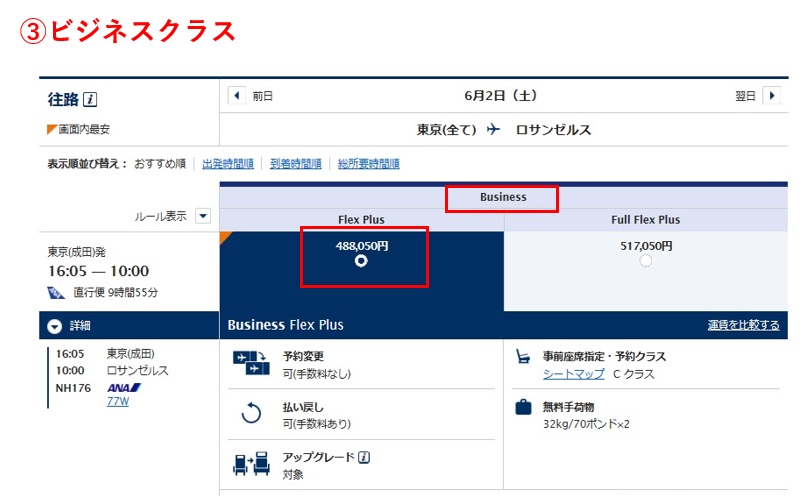Select the Flex Plus fare column header
Viewport: 803px width, 496px height.
361,220
